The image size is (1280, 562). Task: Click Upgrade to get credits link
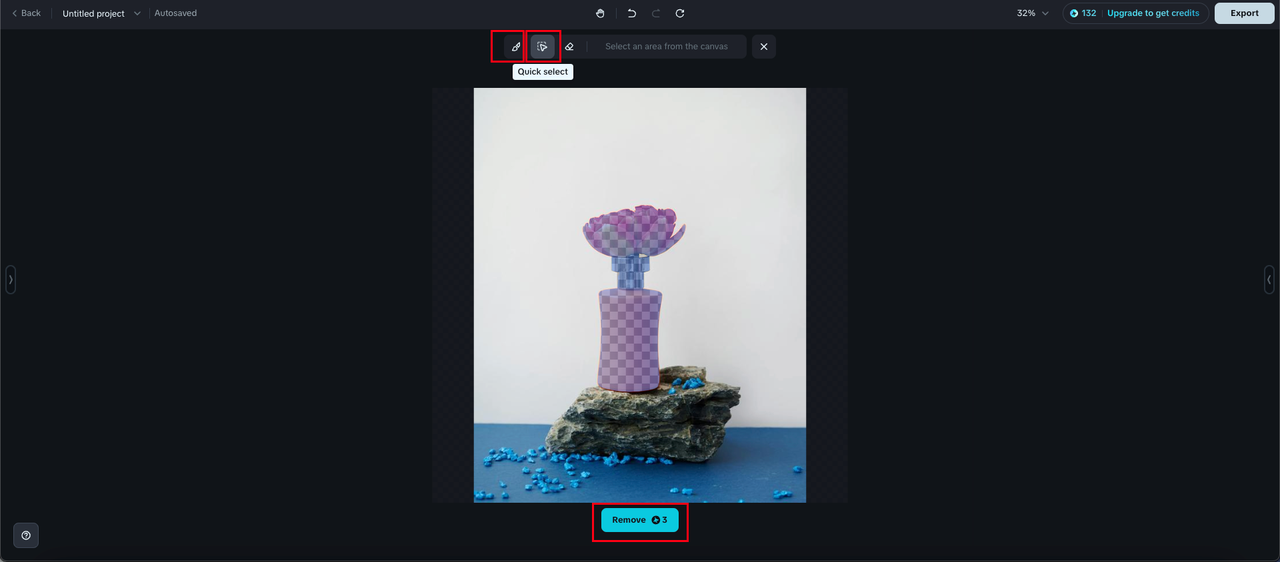tap(1153, 13)
